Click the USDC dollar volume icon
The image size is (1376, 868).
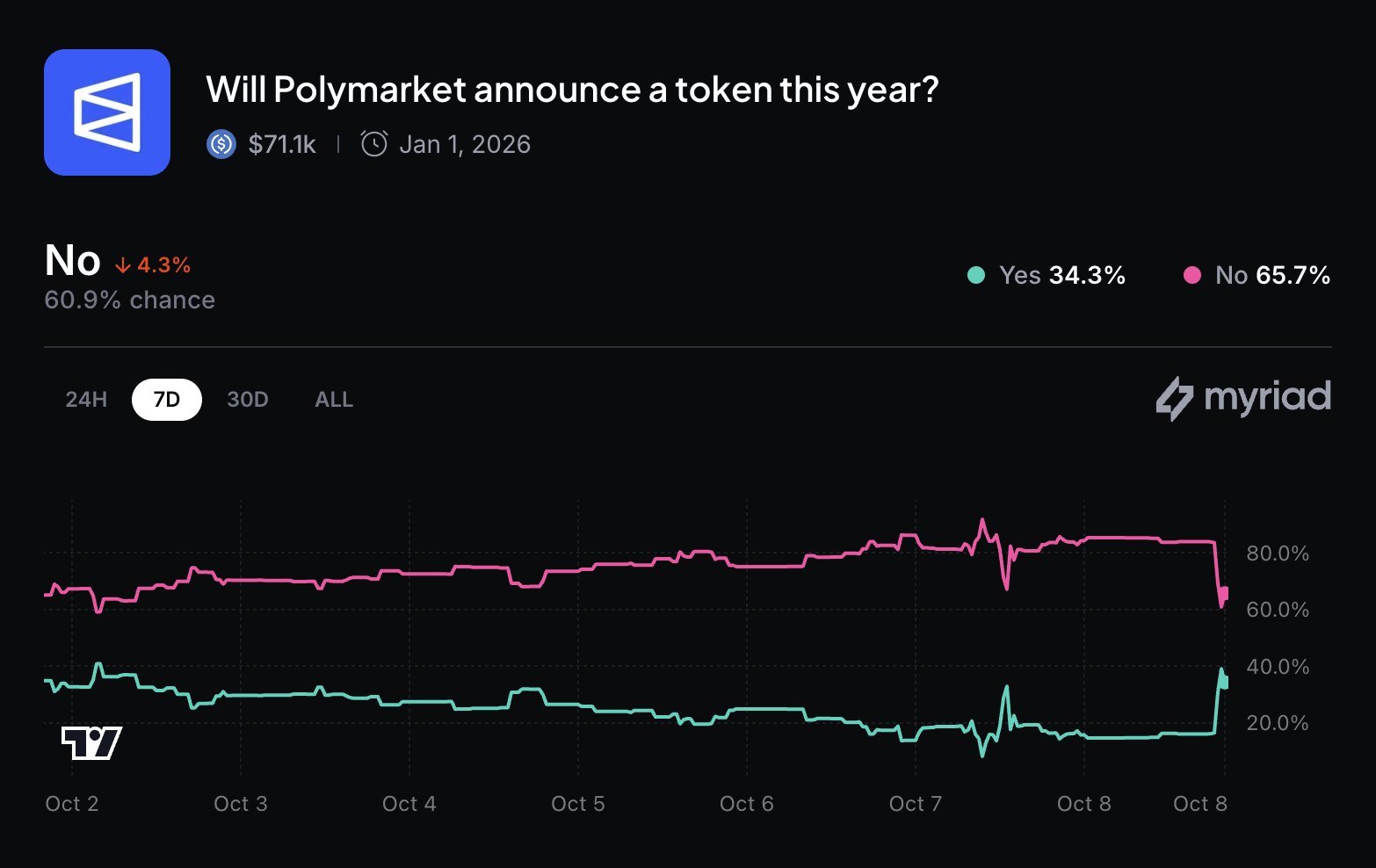coord(221,143)
